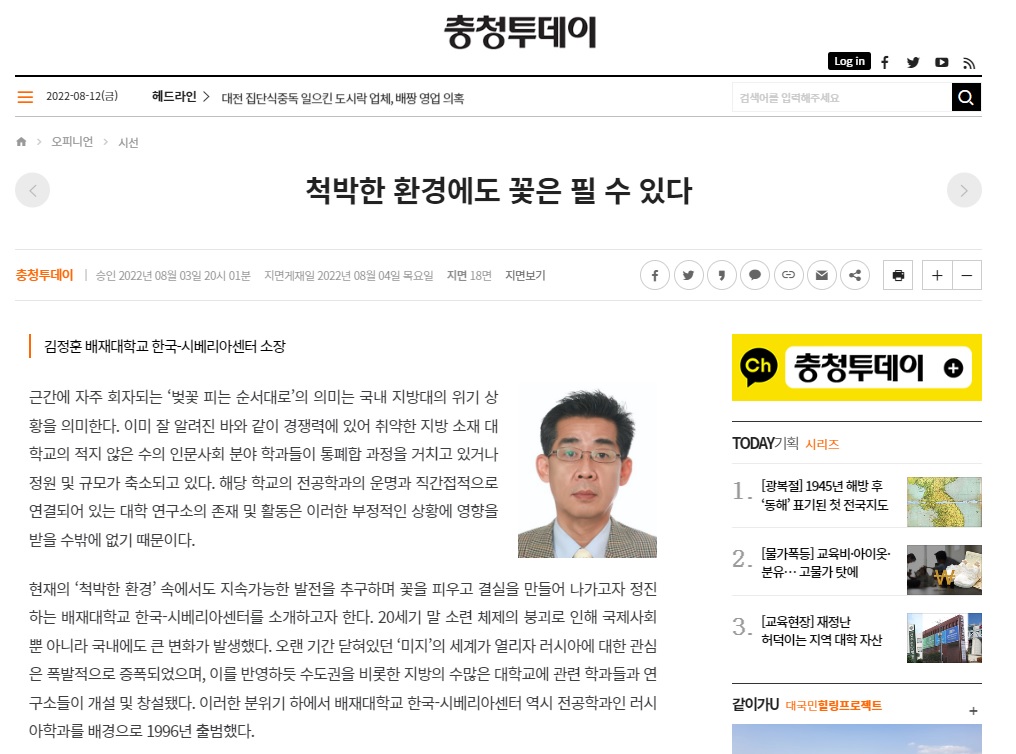Click article title 척박한 환경에도 꽃은 필 수 있다

coord(498,190)
